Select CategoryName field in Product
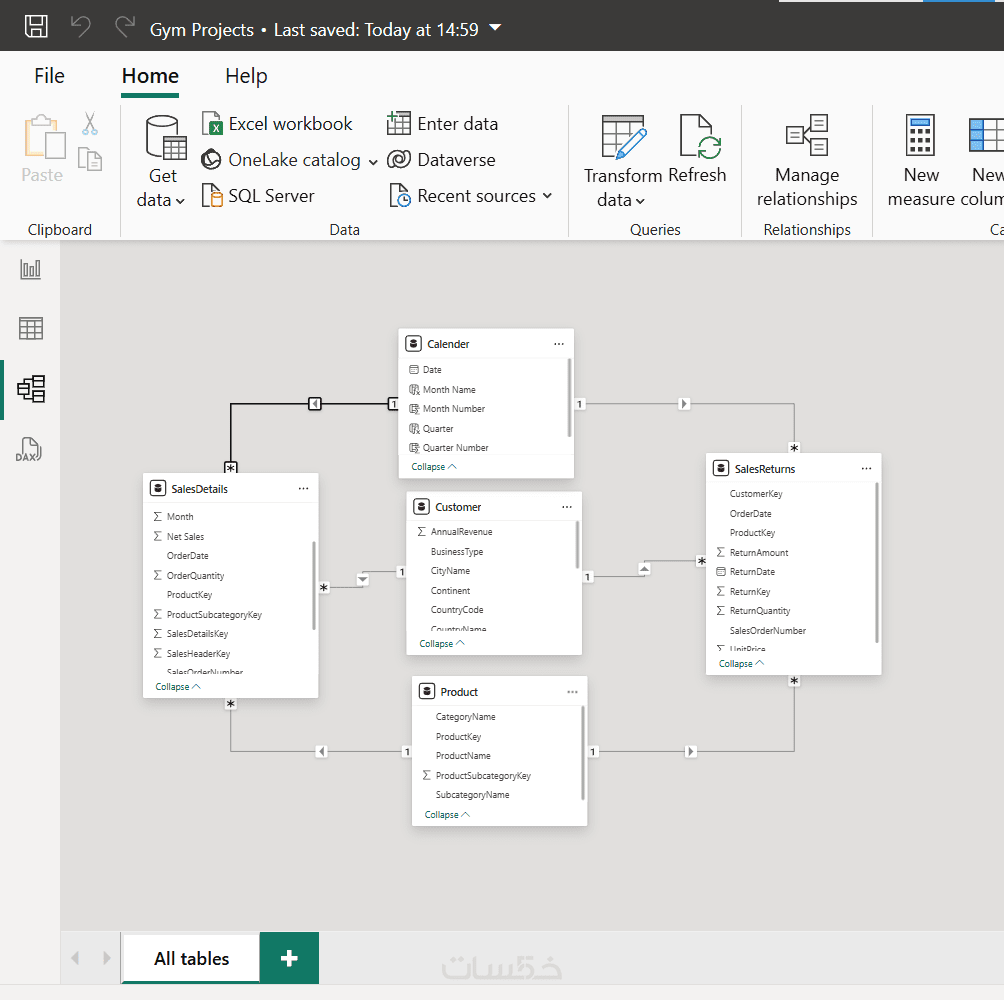This screenshot has width=1004, height=1000. 466,716
